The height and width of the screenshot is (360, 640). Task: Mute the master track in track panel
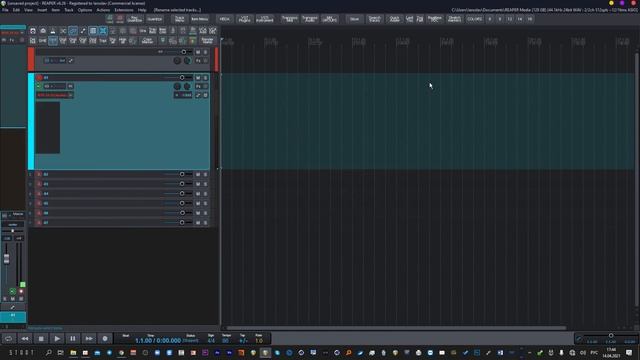pos(198,52)
